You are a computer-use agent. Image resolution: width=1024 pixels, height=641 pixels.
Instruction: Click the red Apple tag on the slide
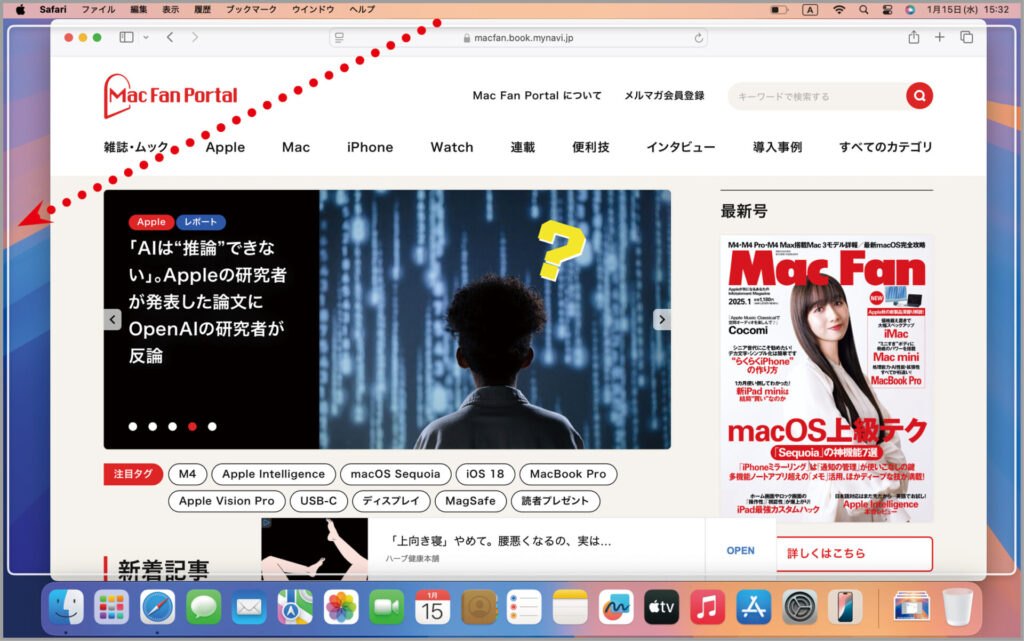pyautogui.click(x=151, y=222)
